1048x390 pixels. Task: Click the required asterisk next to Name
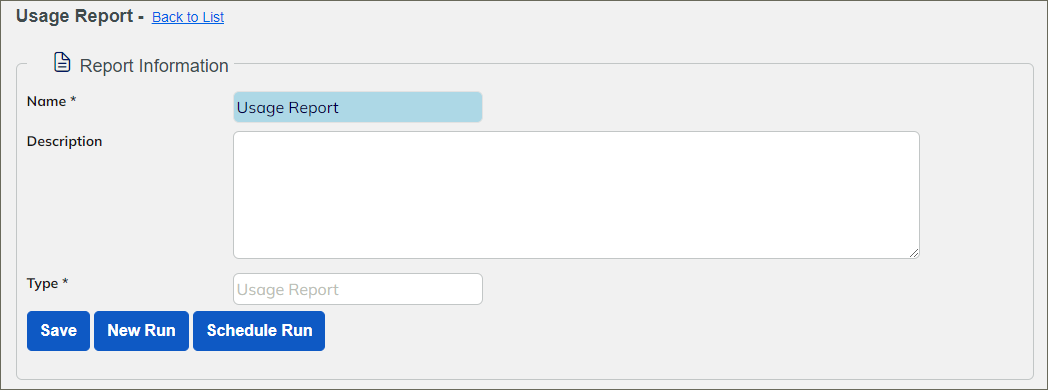74,101
